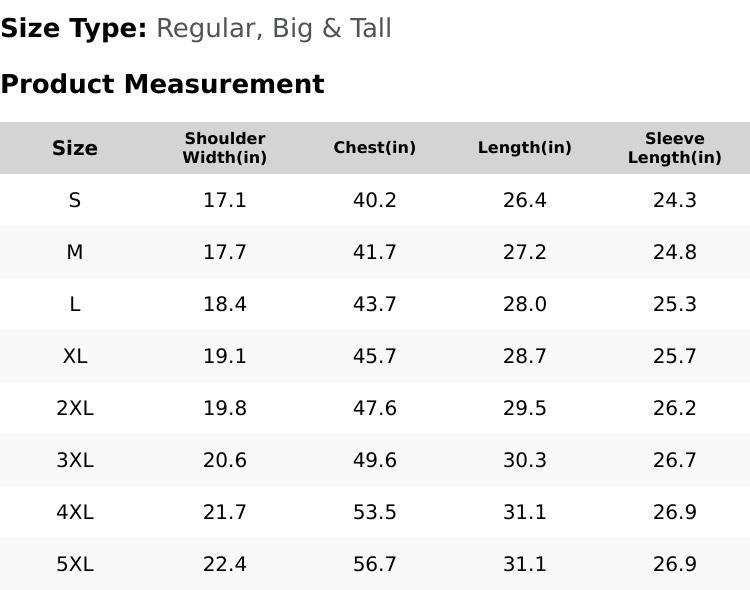Click sleeve length value 26.7 for 3XL

(675, 460)
